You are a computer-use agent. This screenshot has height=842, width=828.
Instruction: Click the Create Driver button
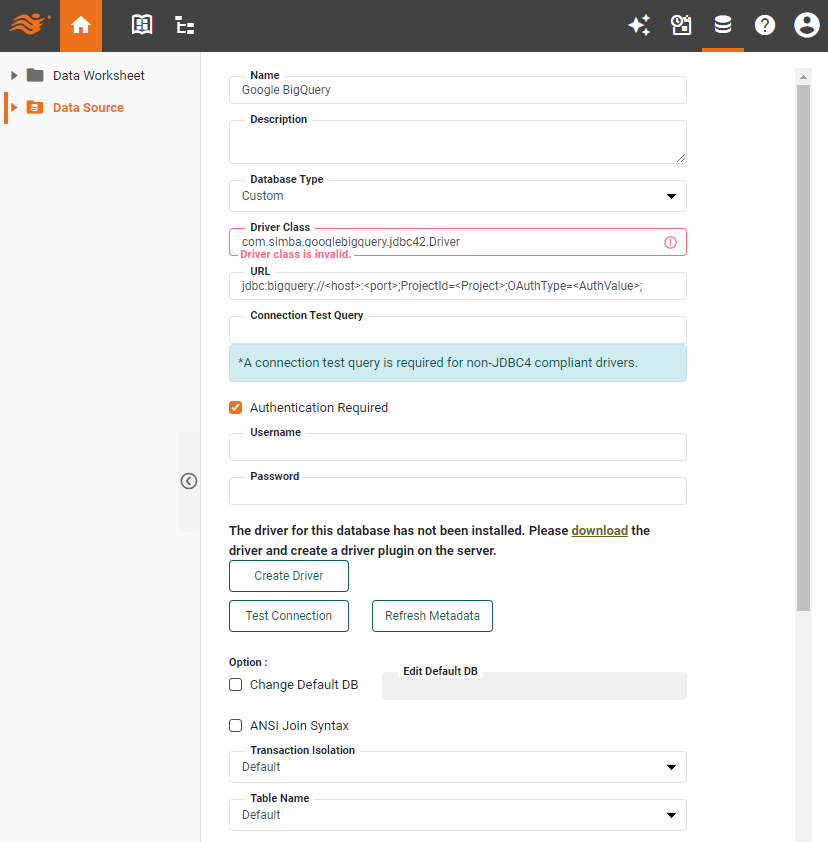click(288, 576)
